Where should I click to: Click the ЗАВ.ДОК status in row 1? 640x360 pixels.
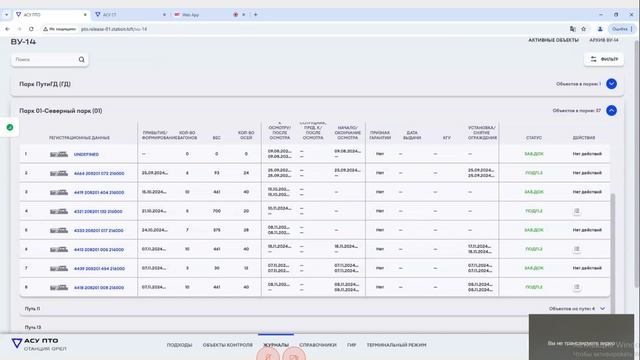click(x=534, y=154)
